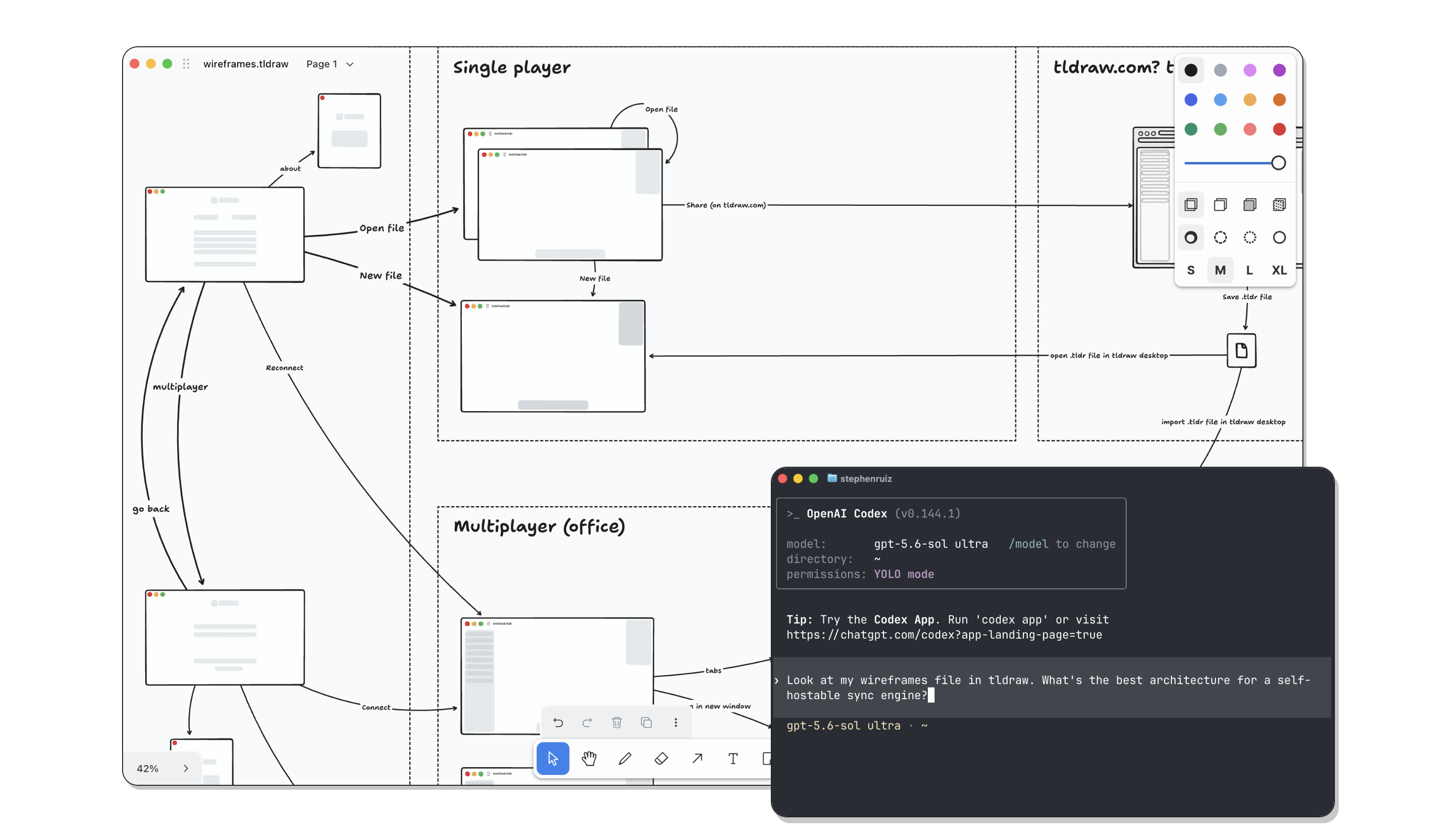Select the arrow tool
Image resolution: width=1456 pixels, height=836 pixels.
pyautogui.click(x=697, y=759)
